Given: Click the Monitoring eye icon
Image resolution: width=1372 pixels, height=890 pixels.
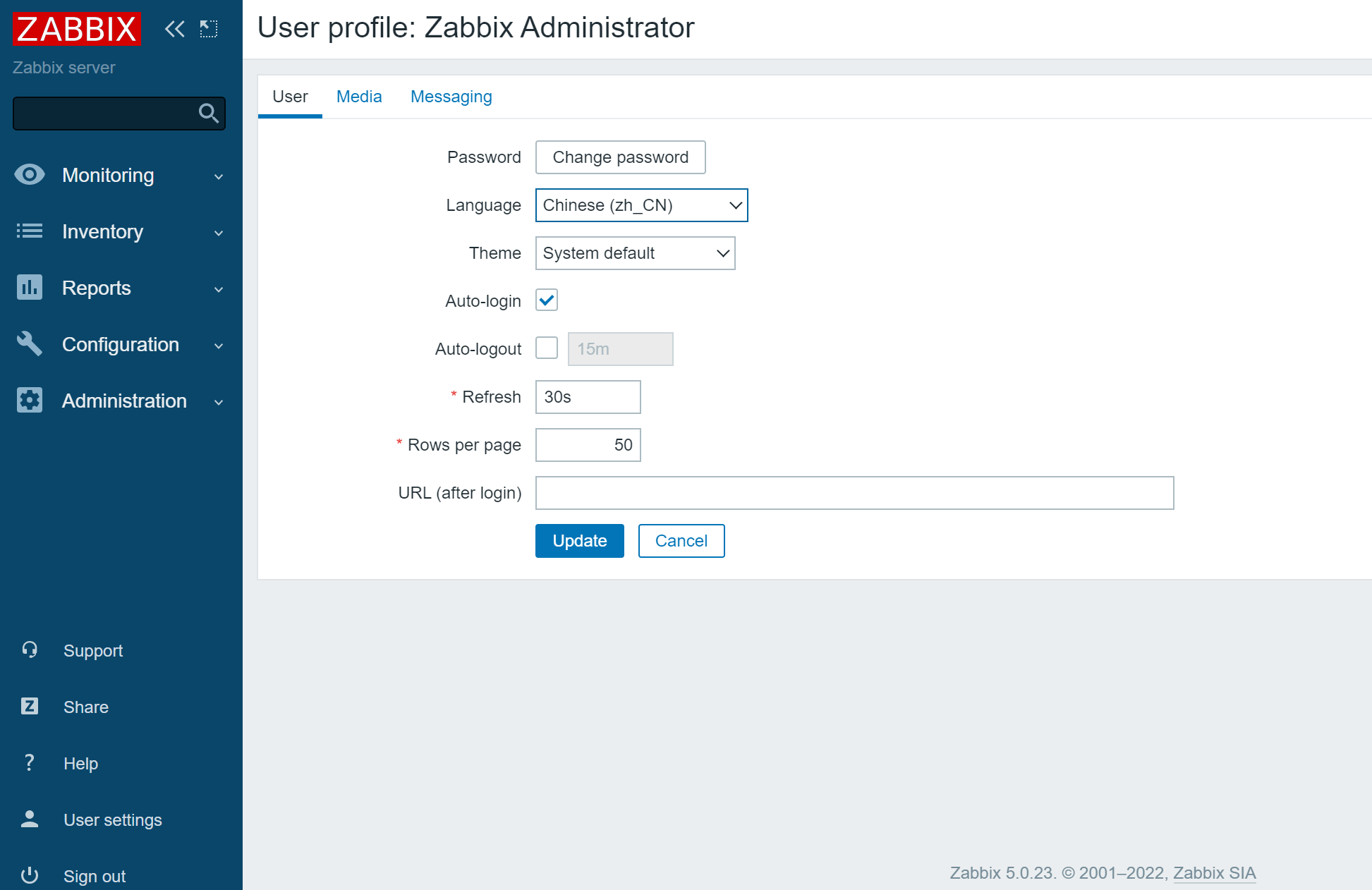Looking at the screenshot, I should click(x=30, y=175).
